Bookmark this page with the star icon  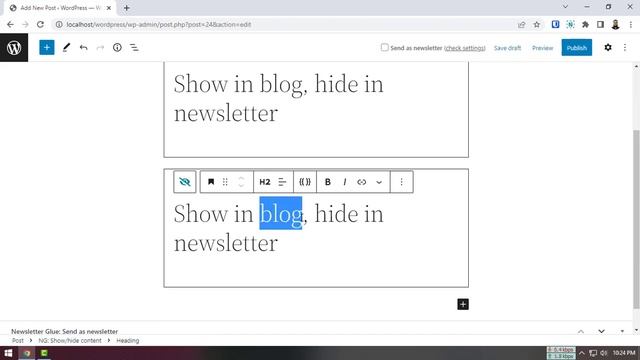537,24
